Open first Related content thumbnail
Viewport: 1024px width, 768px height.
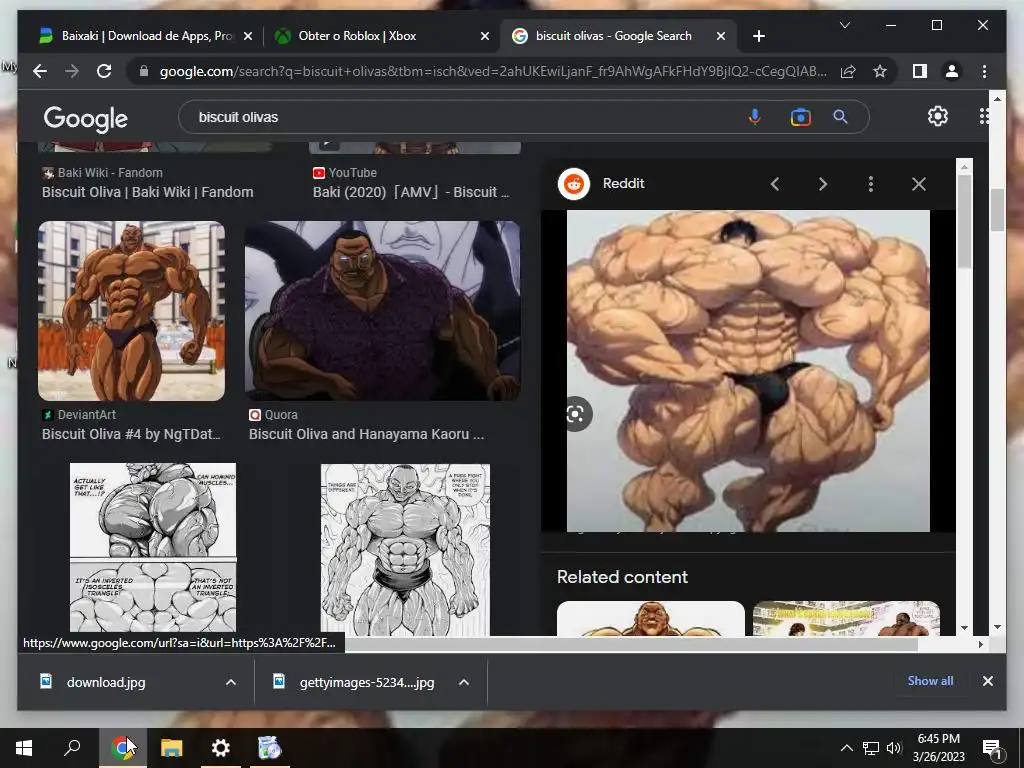point(650,618)
